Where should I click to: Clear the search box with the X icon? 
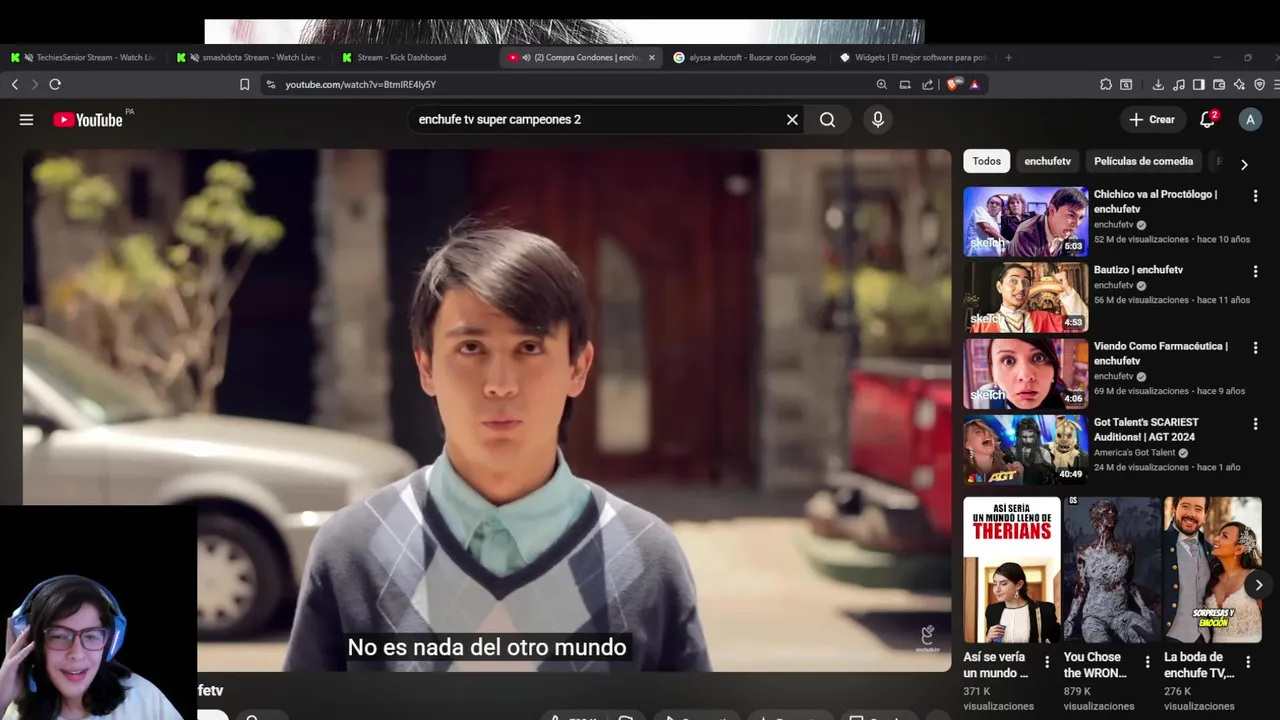pos(792,120)
